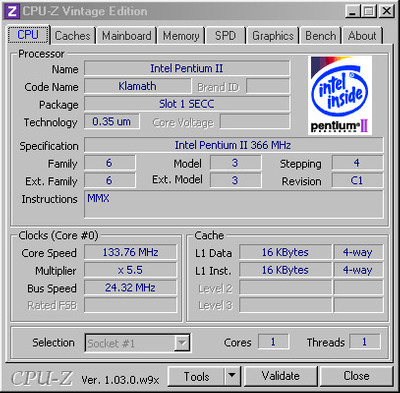Click the Bus Speed 24.32 MHz value
Screen dimensions: 400x393
coord(130,288)
